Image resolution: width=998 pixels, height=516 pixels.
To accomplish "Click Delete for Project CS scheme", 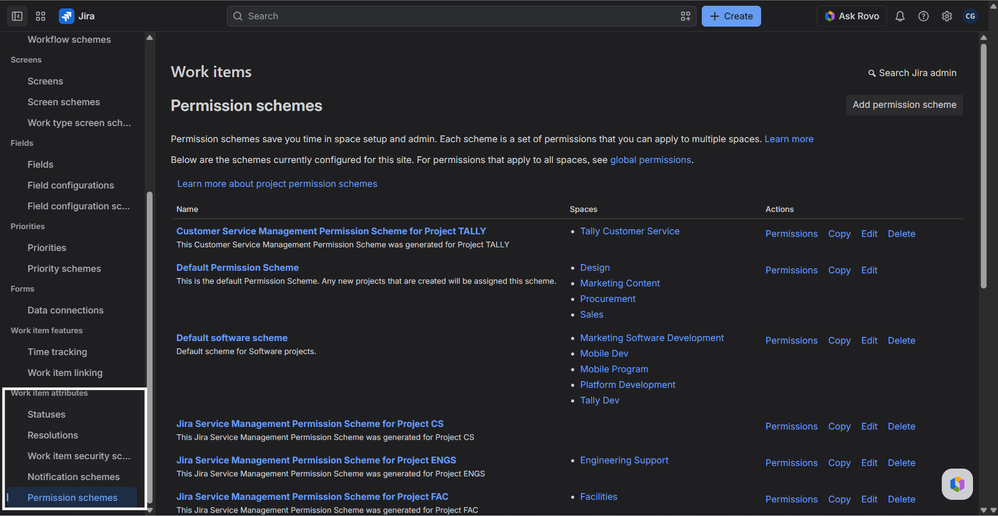I will (901, 426).
